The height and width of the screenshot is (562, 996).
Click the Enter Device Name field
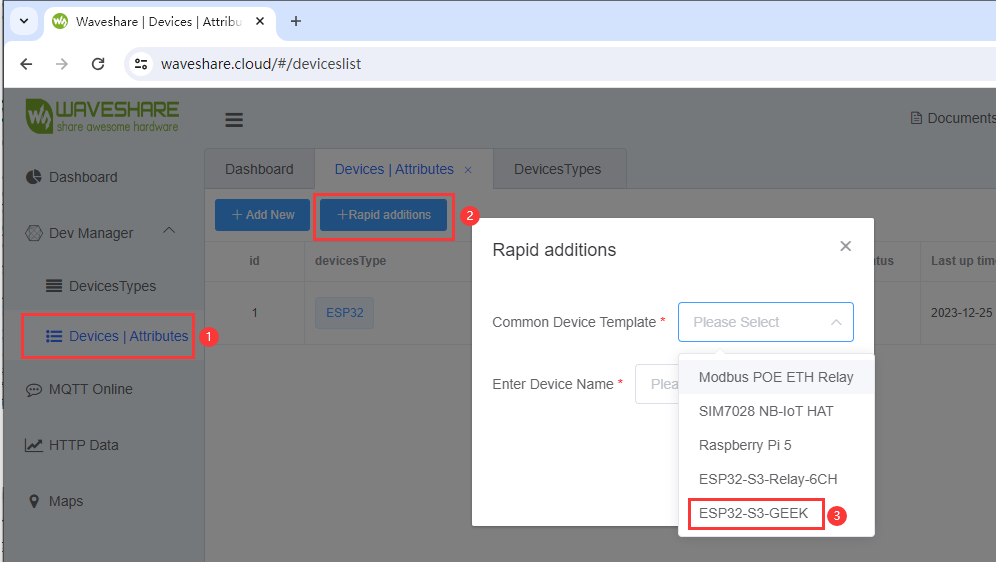(x=657, y=384)
